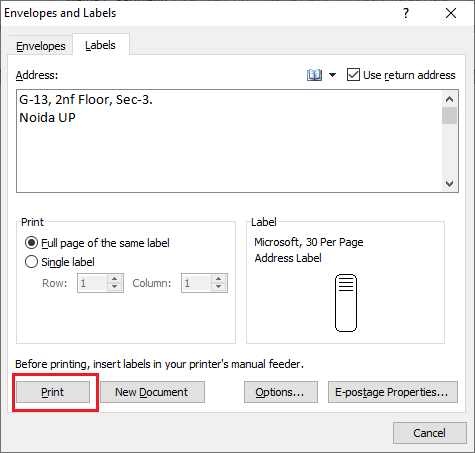The image size is (475, 453).
Task: Click the Print button
Action: point(53,392)
